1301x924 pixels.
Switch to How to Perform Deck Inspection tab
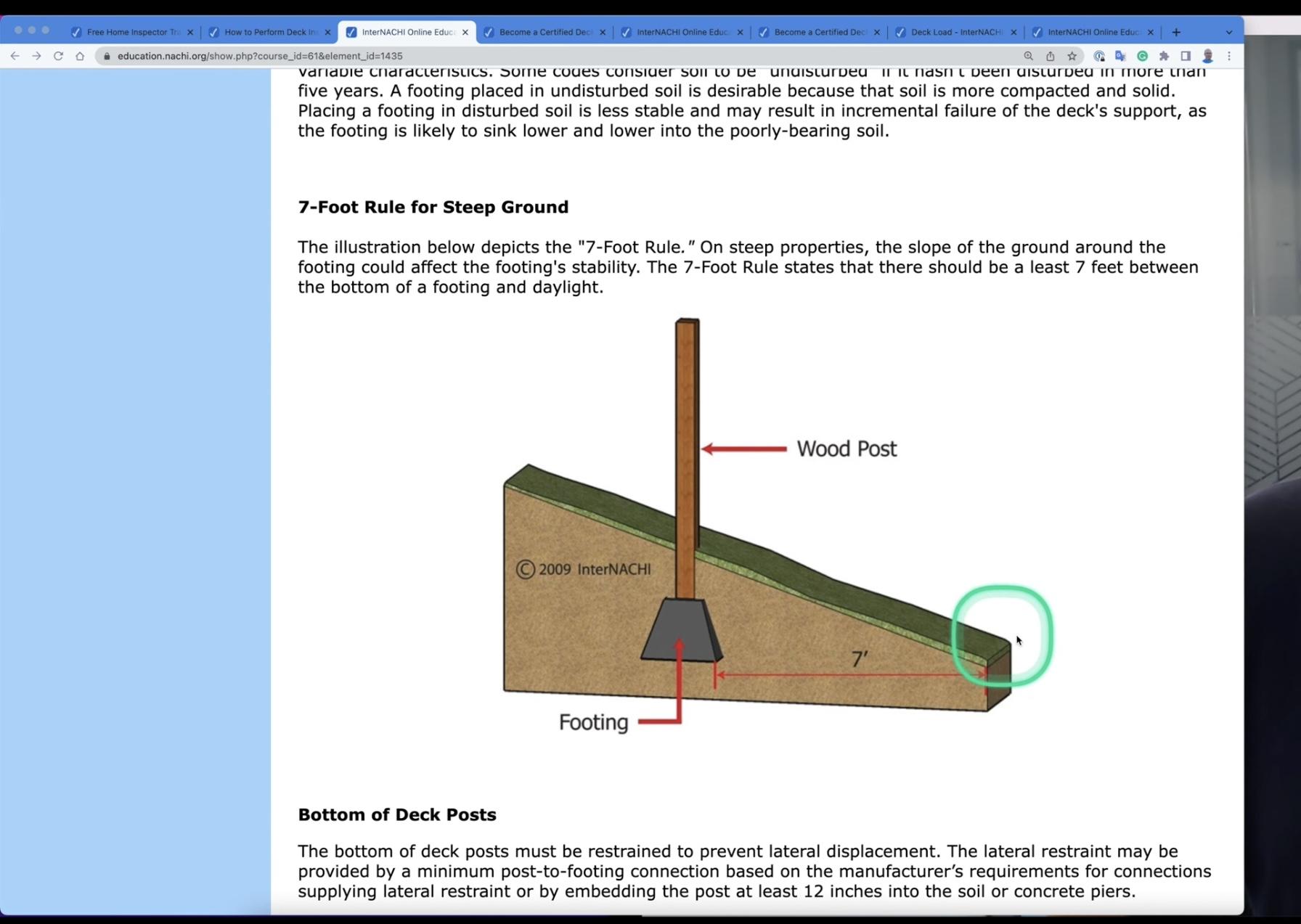269,32
